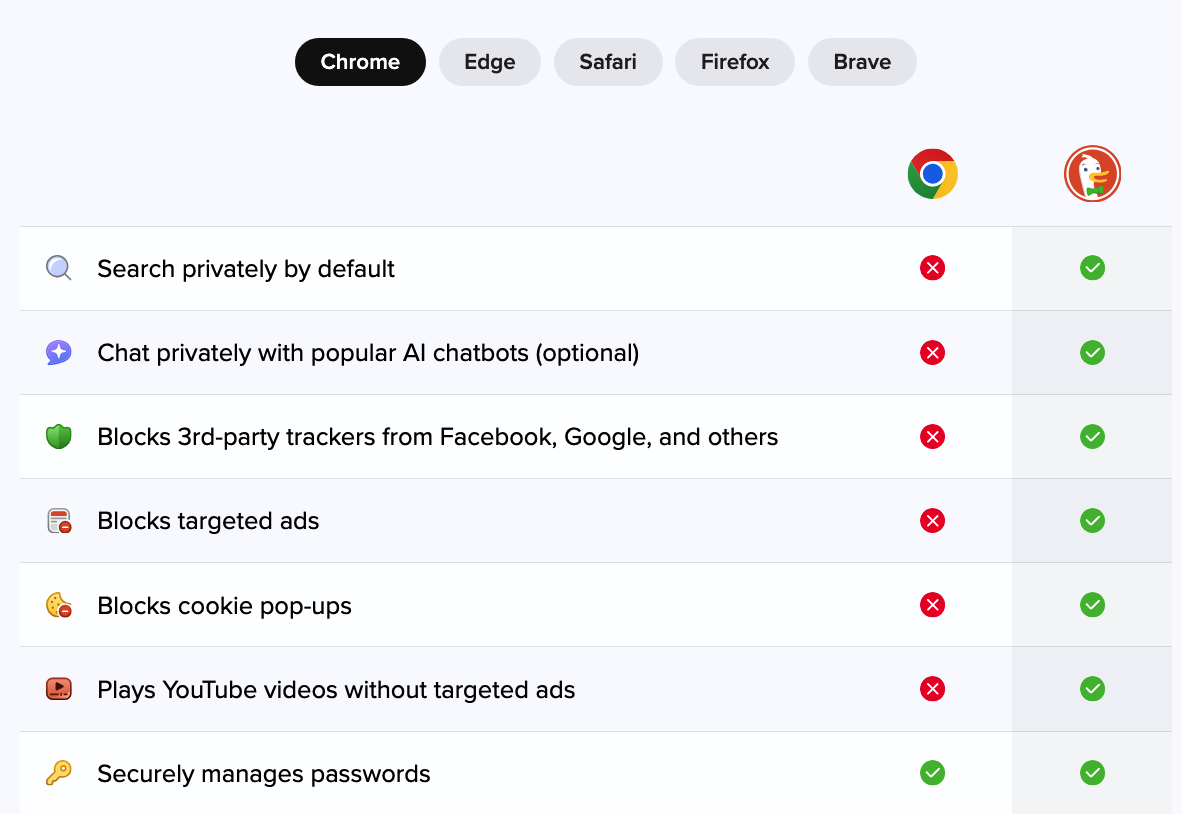Click Plays YouTube videos without targeted ads text
This screenshot has height=814, width=1182.
(336, 690)
